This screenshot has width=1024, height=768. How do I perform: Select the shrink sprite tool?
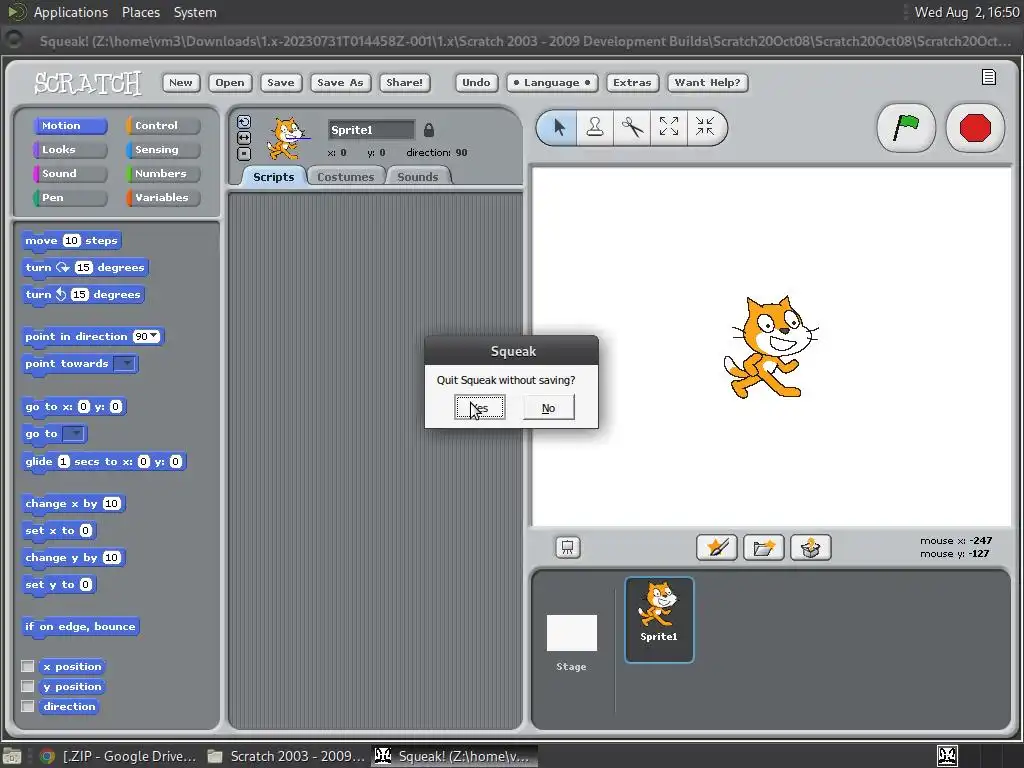(705, 127)
